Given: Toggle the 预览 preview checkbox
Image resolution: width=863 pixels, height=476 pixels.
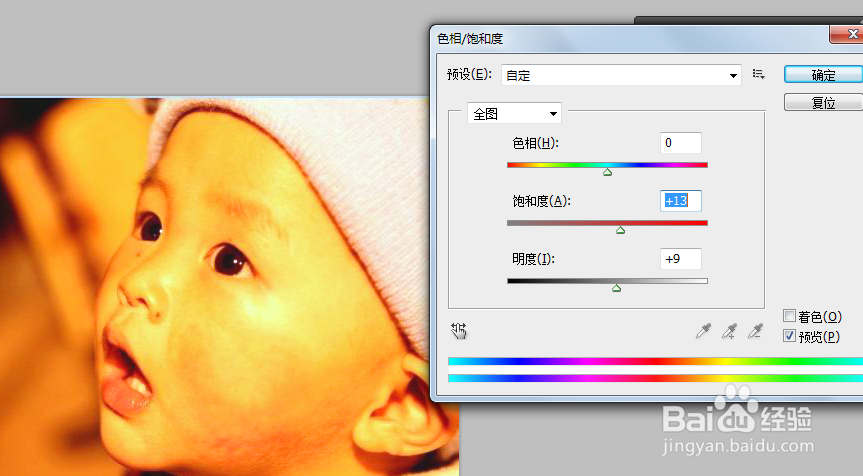Looking at the screenshot, I should 789,336.
